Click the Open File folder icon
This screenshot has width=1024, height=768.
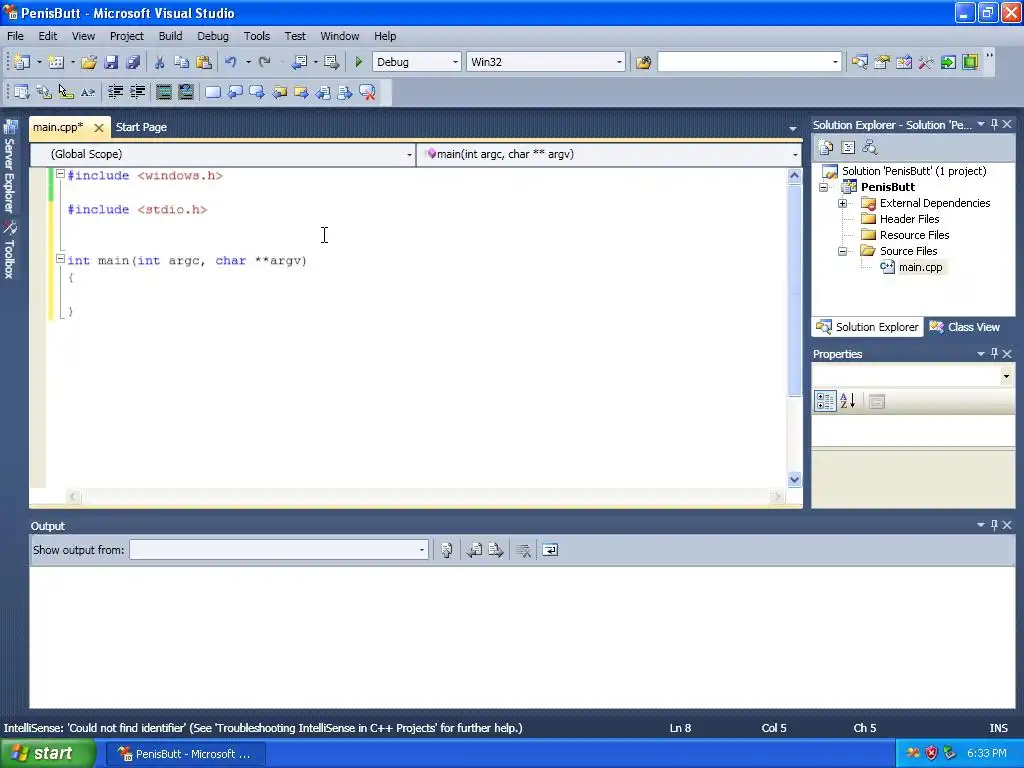89,62
